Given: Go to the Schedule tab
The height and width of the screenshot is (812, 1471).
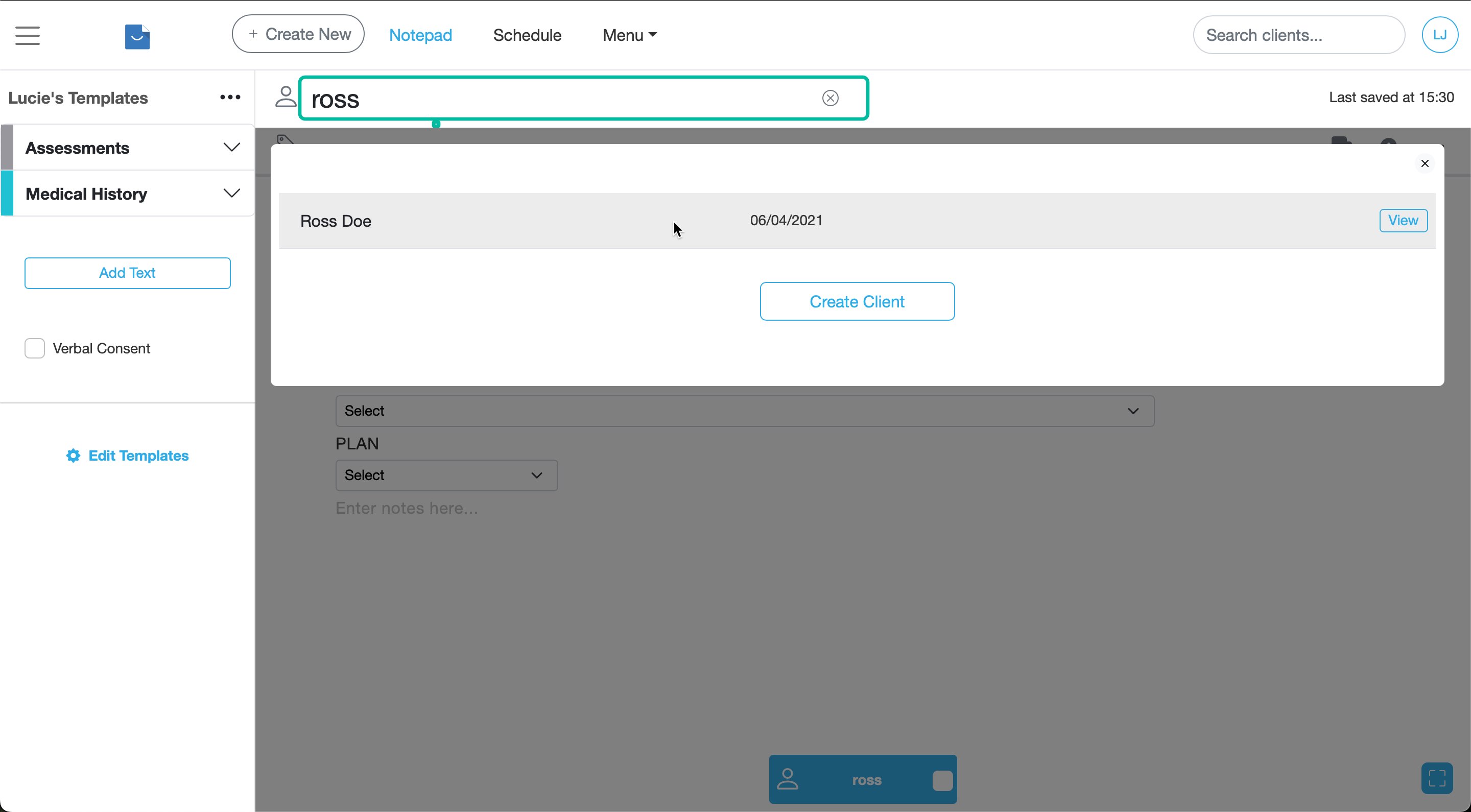Looking at the screenshot, I should [527, 35].
